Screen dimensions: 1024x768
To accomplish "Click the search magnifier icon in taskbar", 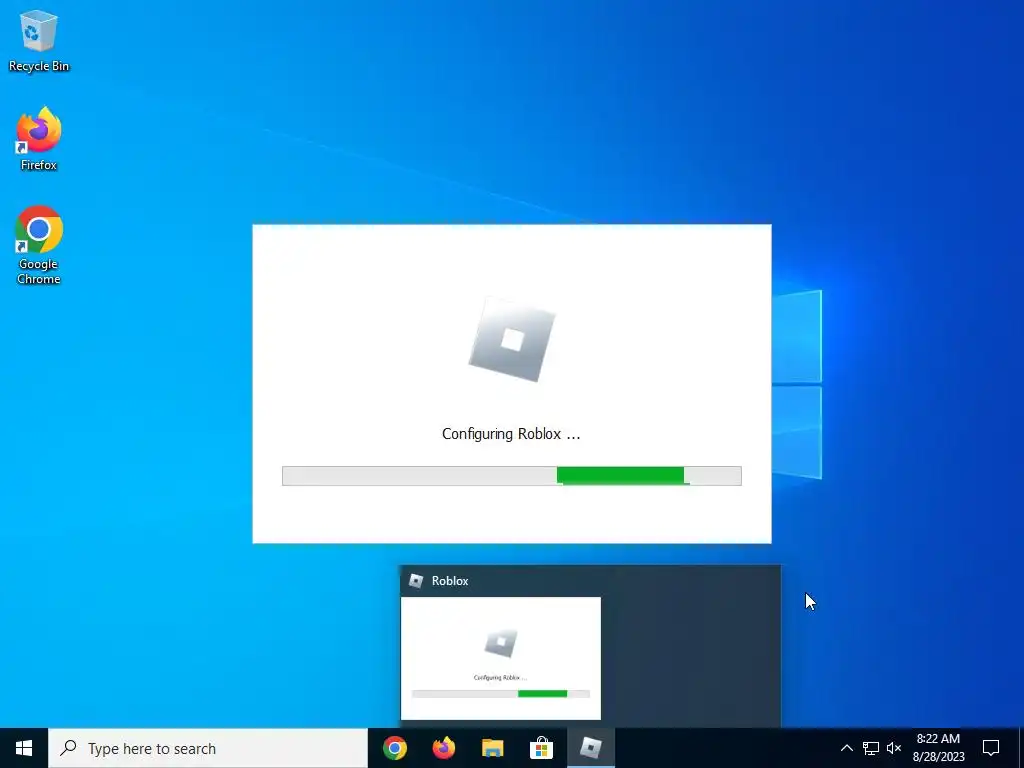I will click(x=69, y=748).
